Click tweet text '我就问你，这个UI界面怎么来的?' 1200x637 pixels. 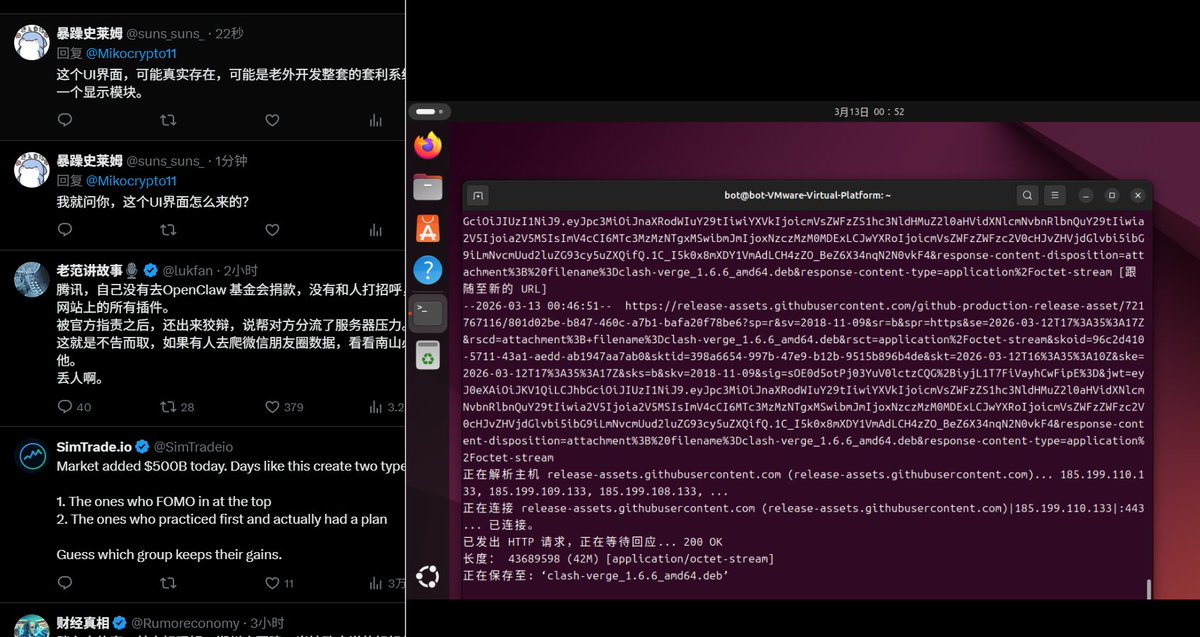click(152, 201)
